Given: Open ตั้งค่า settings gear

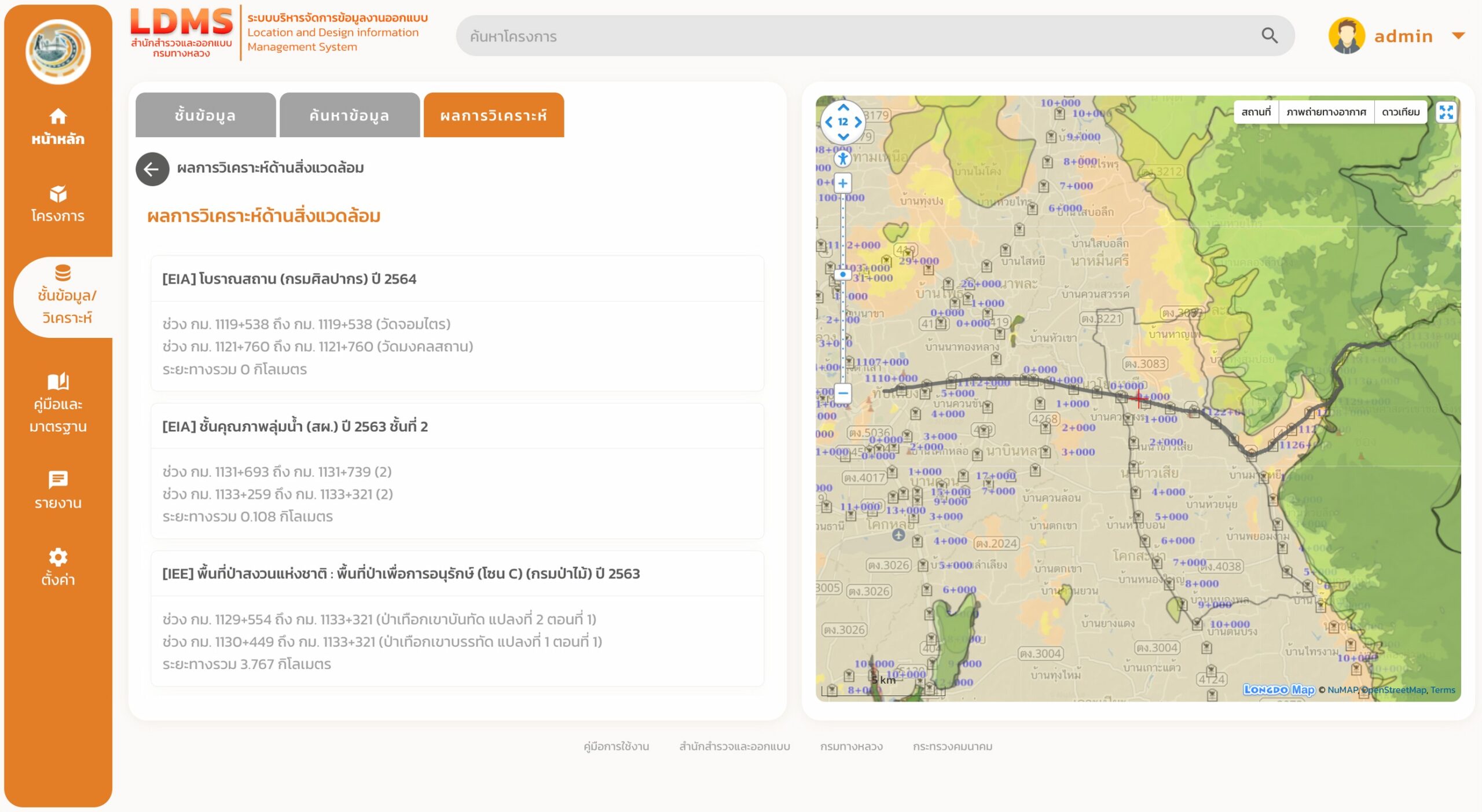Looking at the screenshot, I should point(58,567).
